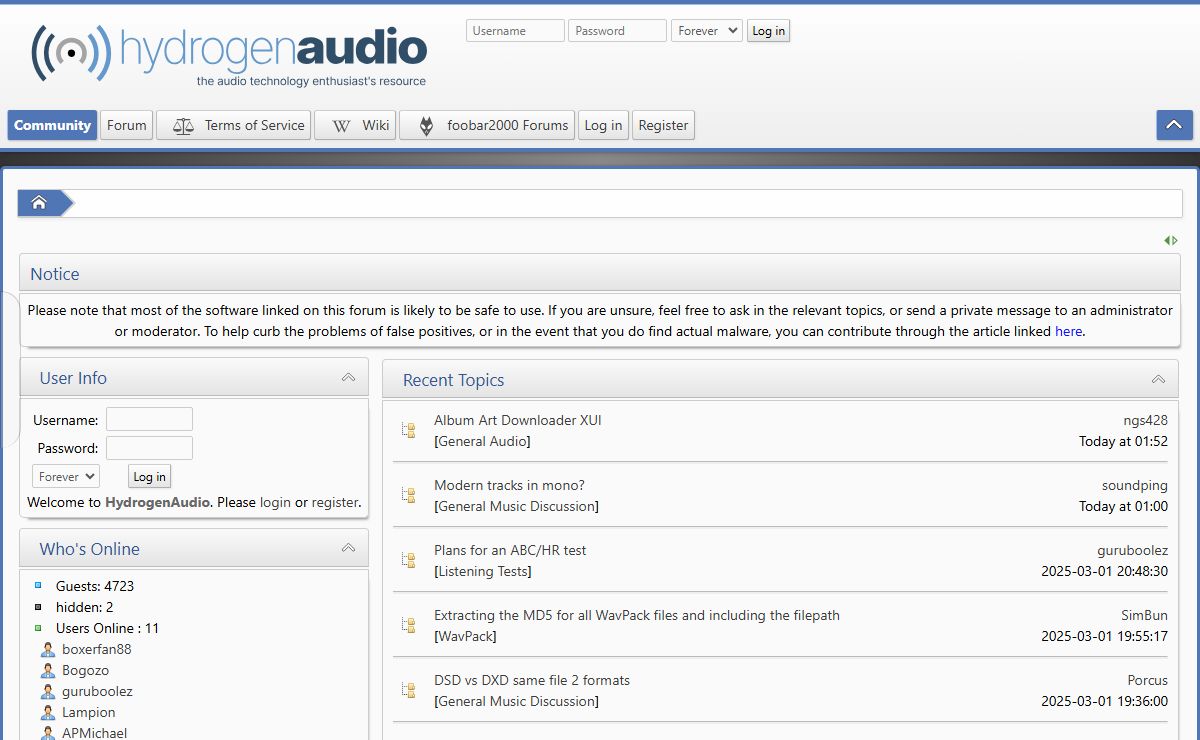Select Register from the navigation bar
This screenshot has width=1200, height=740.
tap(663, 125)
